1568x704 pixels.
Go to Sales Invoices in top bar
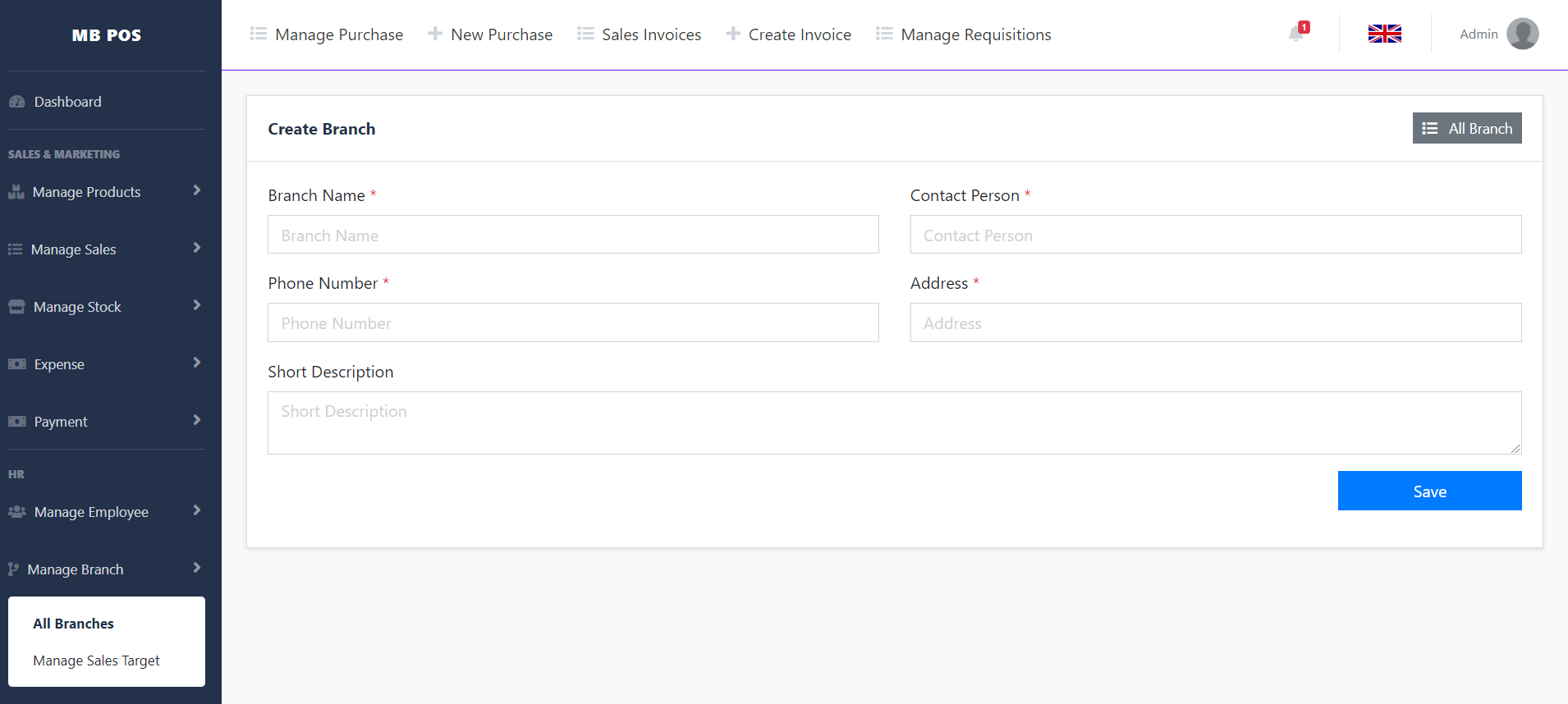(640, 34)
